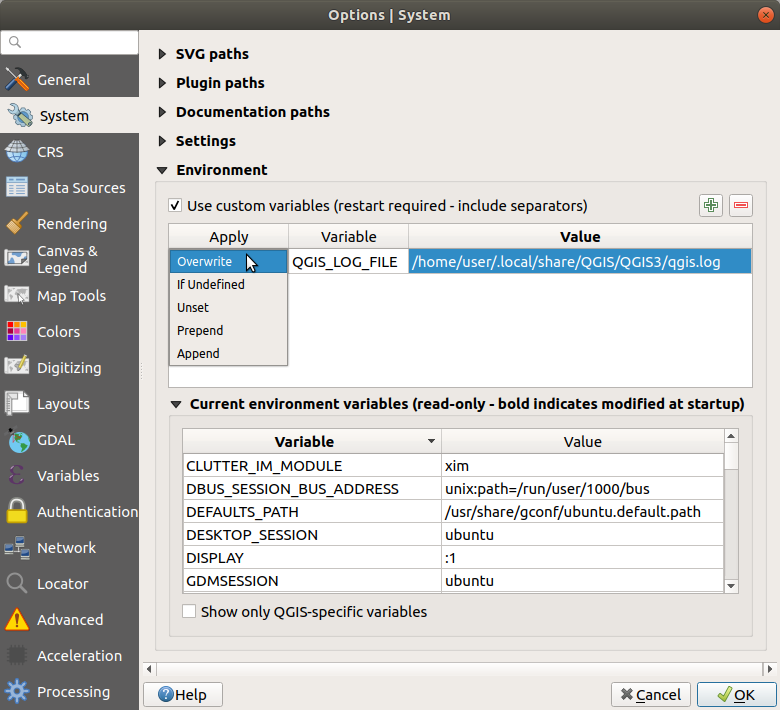Switch to the Network settings tab
This screenshot has width=780, height=710.
click(66, 548)
